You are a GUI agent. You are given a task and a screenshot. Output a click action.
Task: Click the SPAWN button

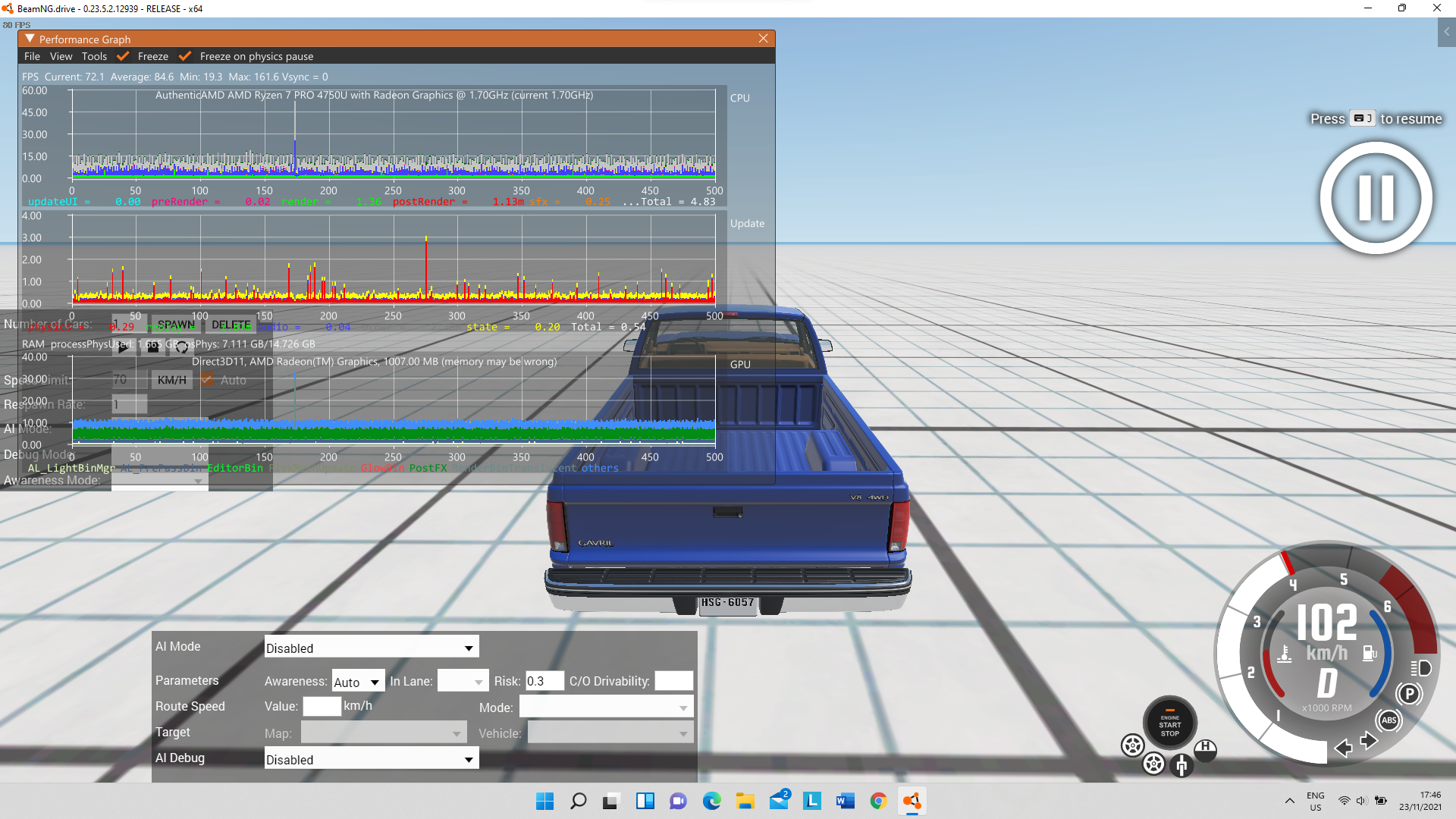tap(176, 325)
